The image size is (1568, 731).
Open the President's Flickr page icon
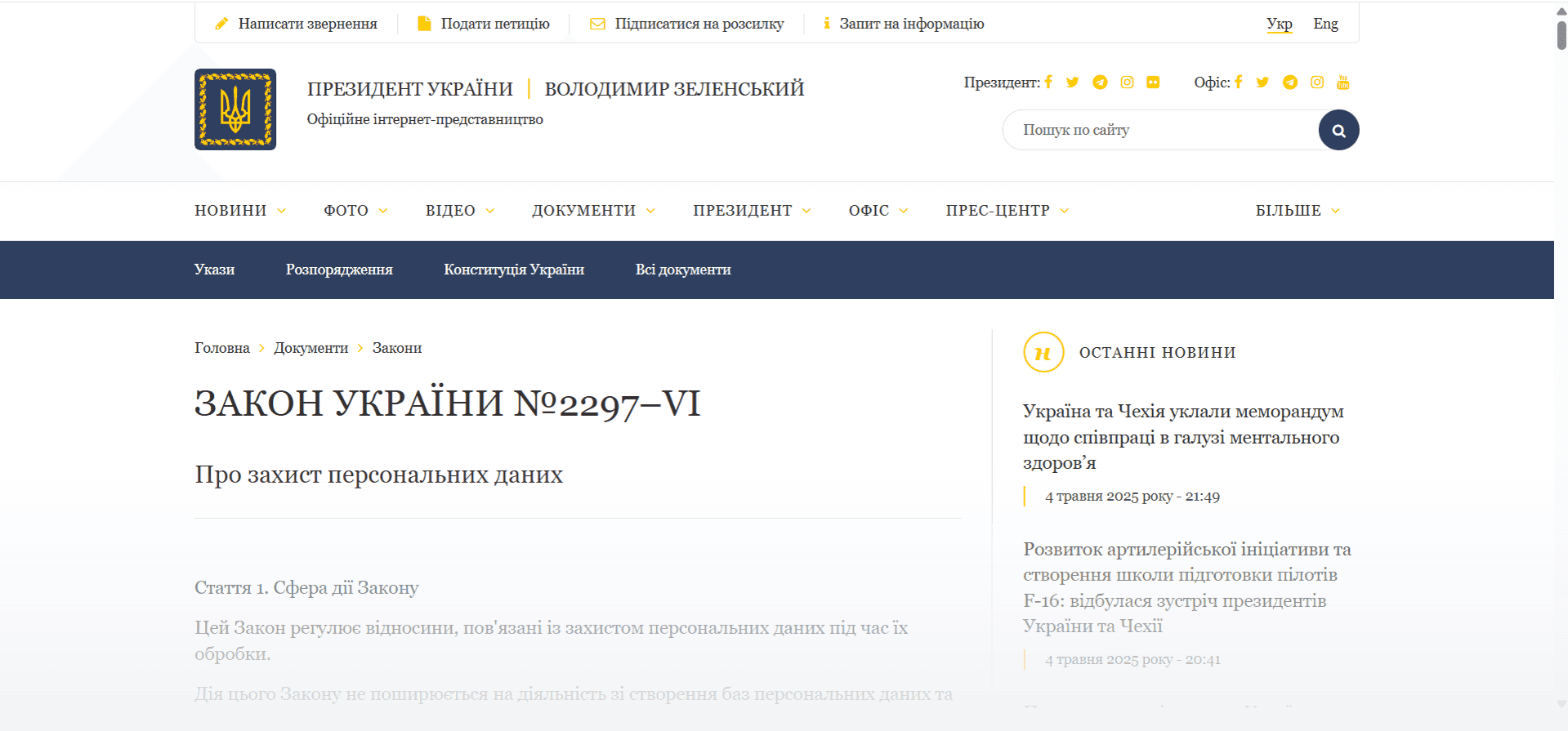pyautogui.click(x=1153, y=82)
